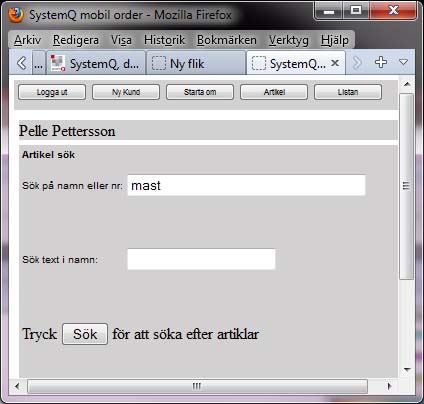Click the vertical scrollbar thumb
Viewport: 424px width, 404px height.
pyautogui.click(x=406, y=186)
